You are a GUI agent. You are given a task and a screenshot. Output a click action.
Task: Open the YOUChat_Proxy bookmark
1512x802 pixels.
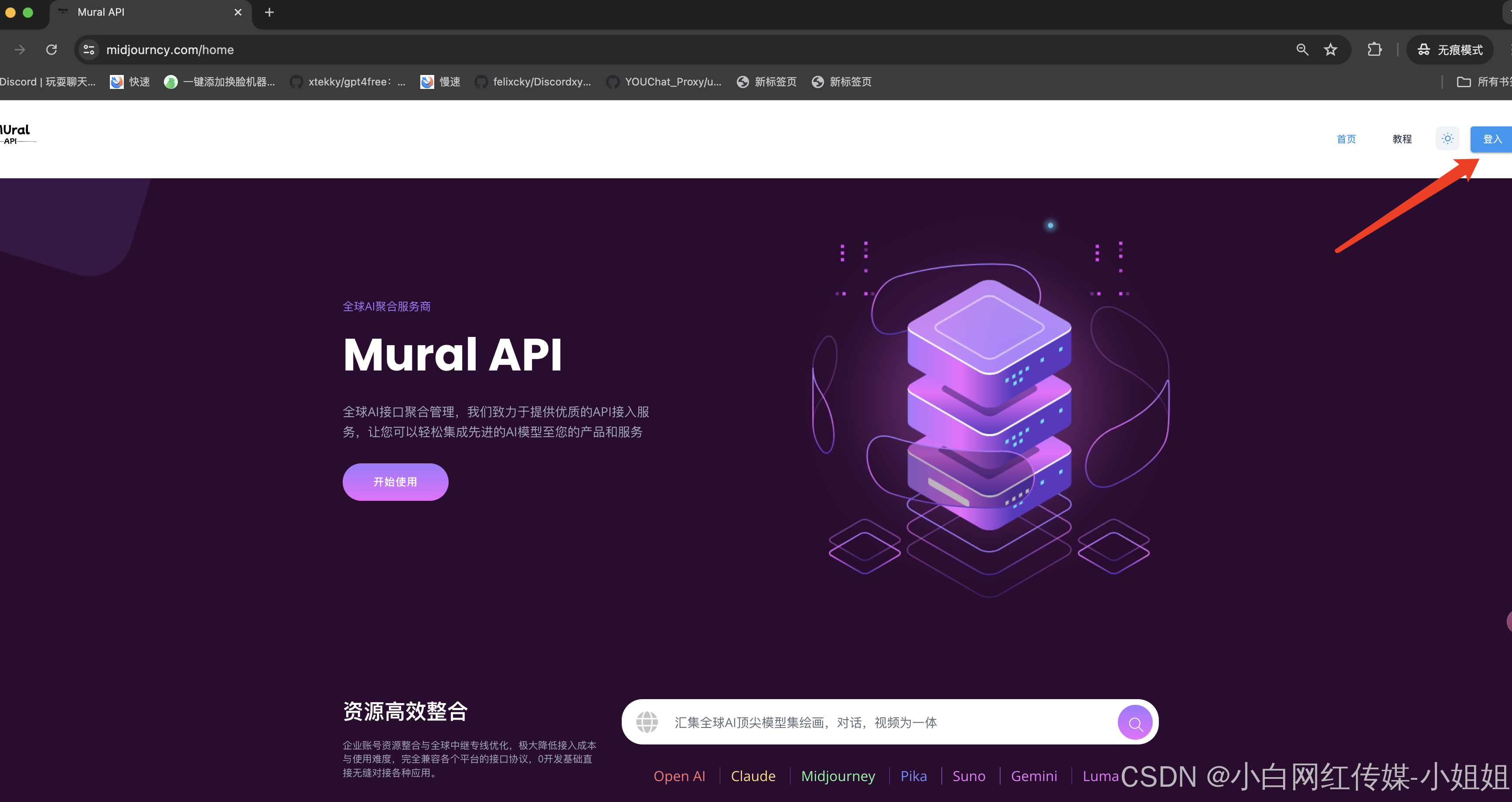(664, 82)
